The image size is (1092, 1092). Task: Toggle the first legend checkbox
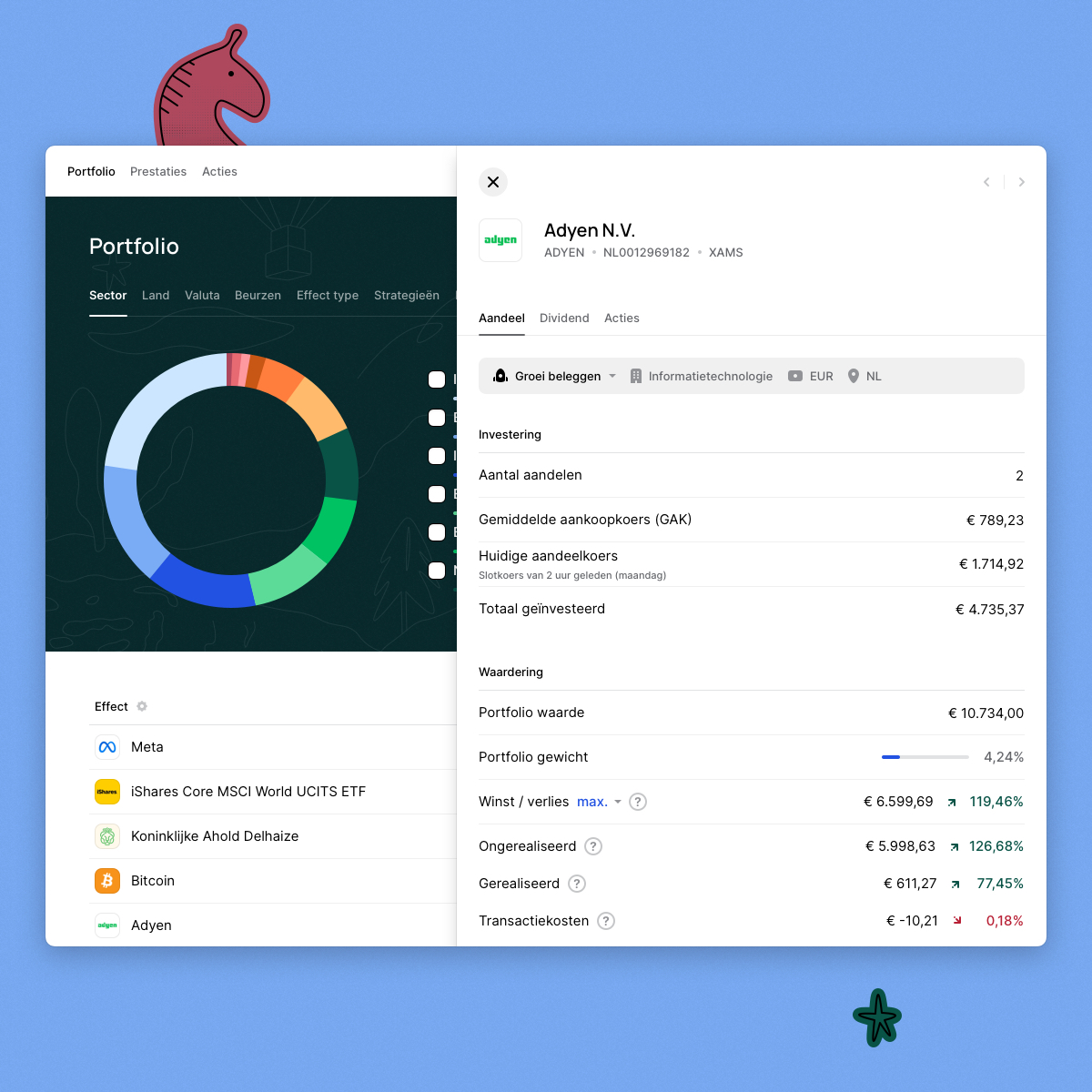point(437,379)
